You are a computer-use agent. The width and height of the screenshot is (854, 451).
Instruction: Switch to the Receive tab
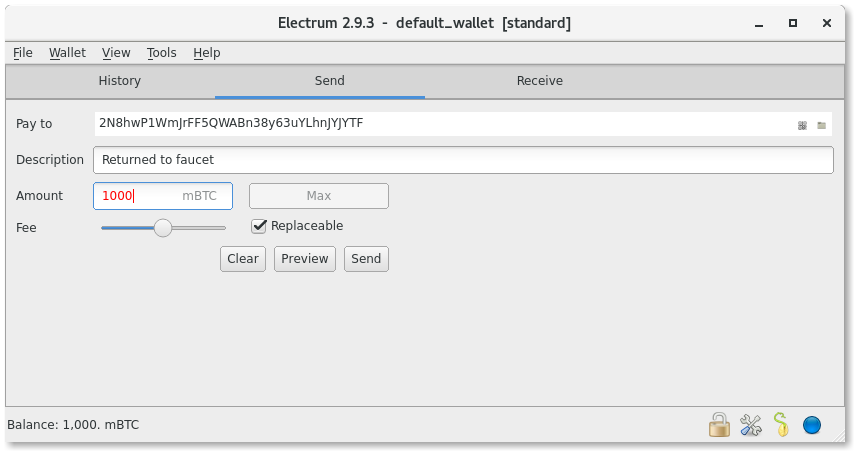539,81
